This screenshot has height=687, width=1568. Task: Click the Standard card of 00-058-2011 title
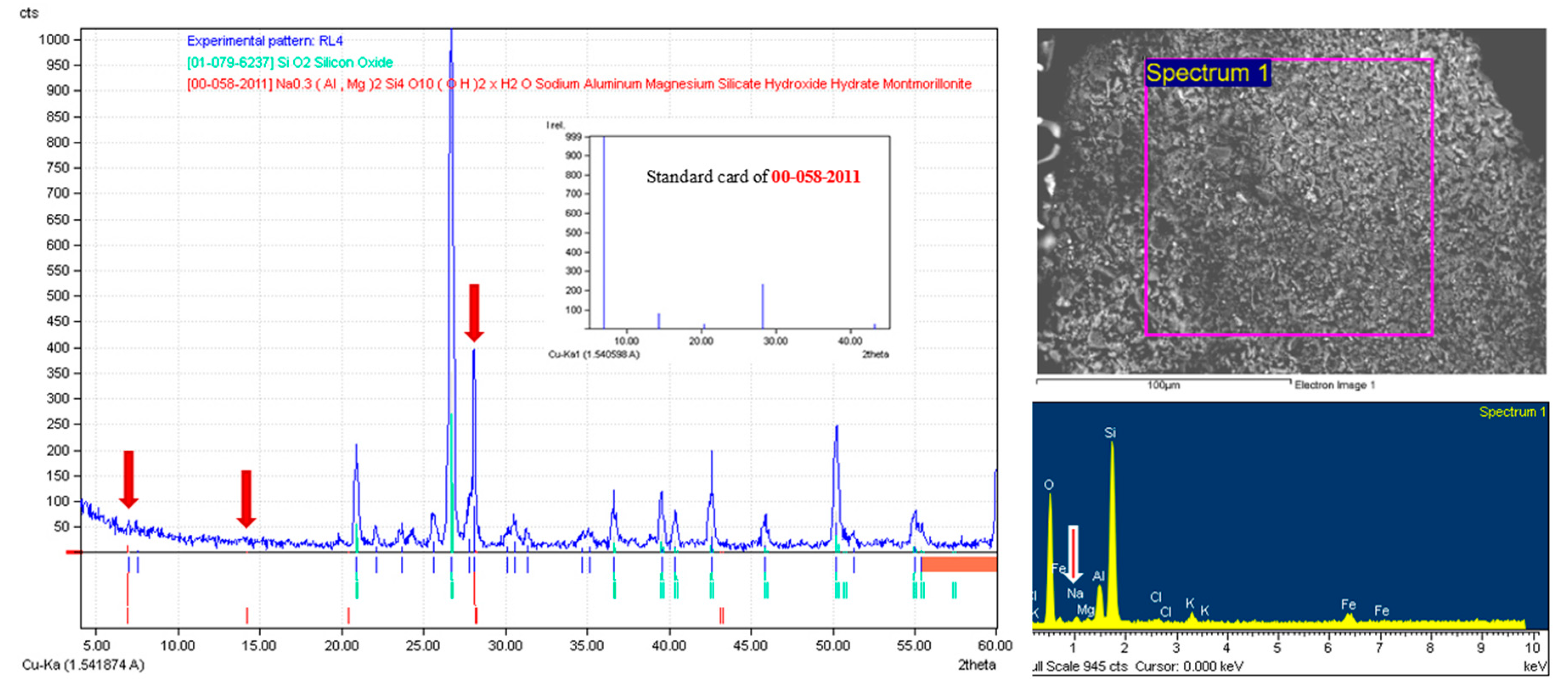[x=753, y=177]
